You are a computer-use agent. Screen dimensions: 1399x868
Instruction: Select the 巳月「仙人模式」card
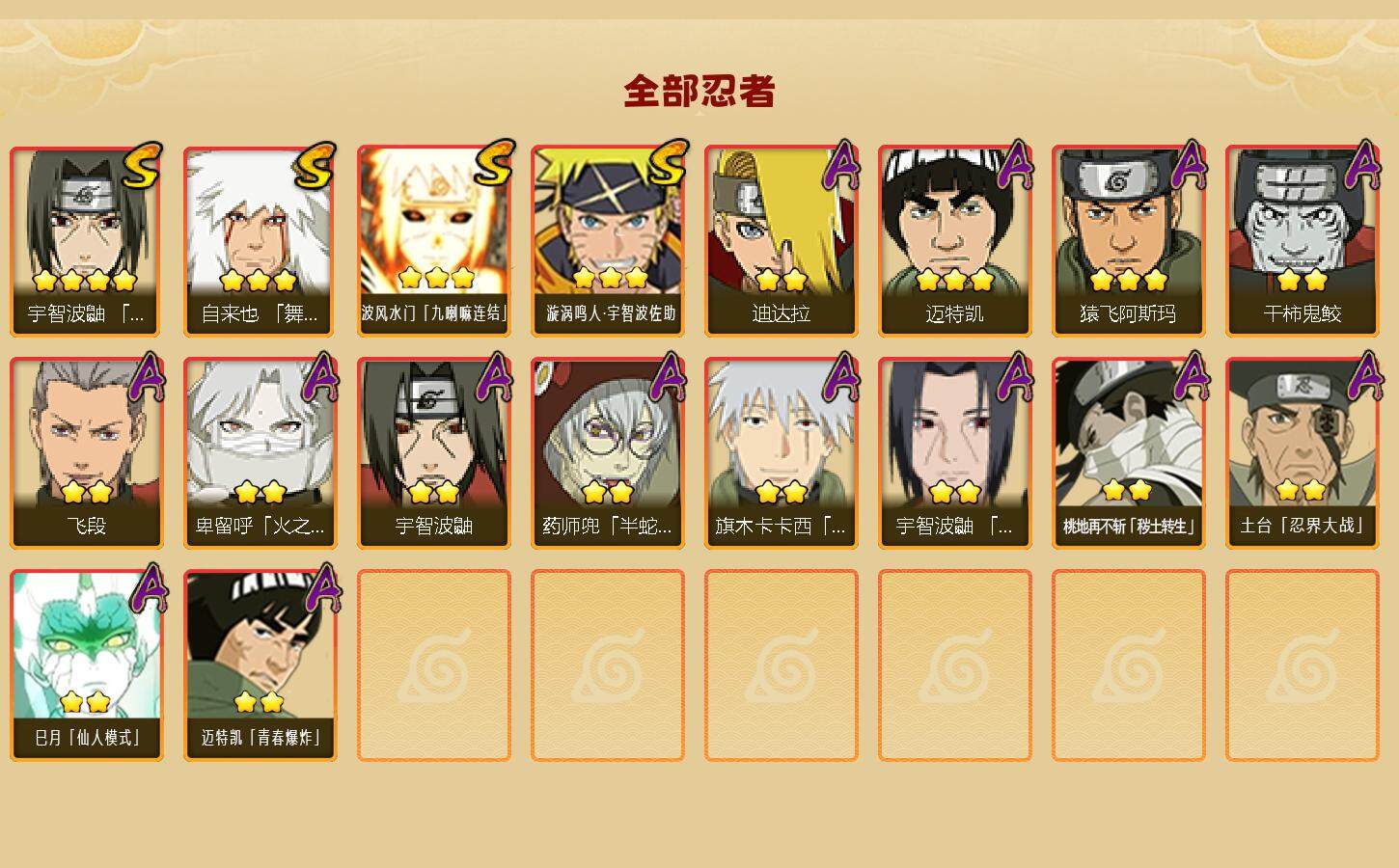coord(86,665)
